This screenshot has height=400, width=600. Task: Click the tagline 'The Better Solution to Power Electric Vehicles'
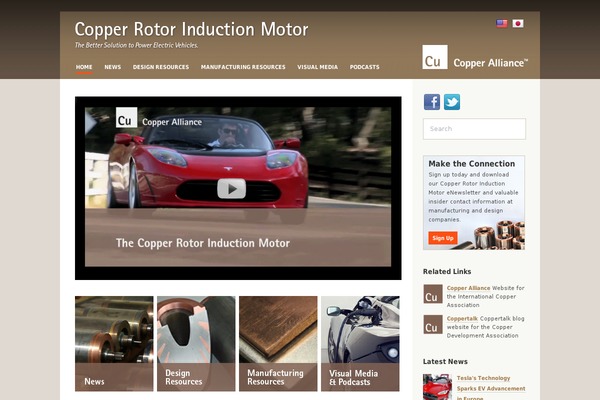137,45
